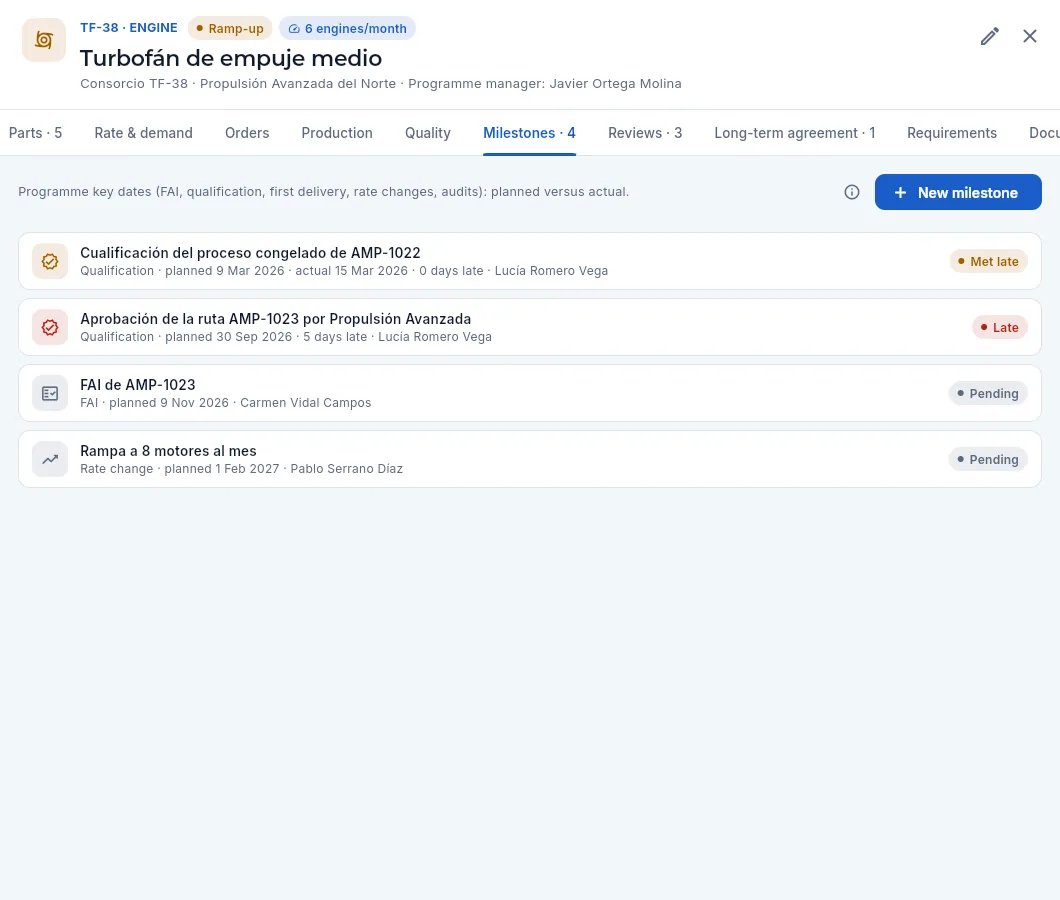1060x900 pixels.
Task: Click the Pending badge on FAI de AMP-1023
Action: click(988, 394)
